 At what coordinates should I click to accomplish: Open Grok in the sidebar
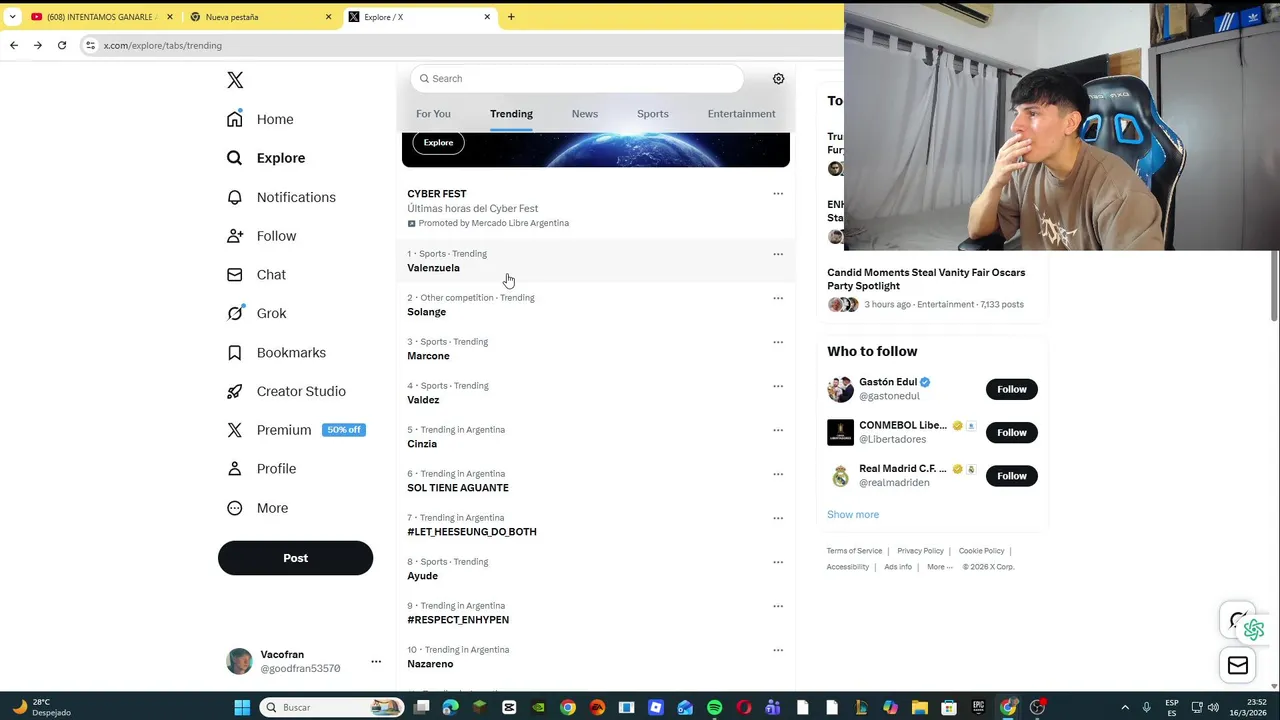click(x=257, y=313)
